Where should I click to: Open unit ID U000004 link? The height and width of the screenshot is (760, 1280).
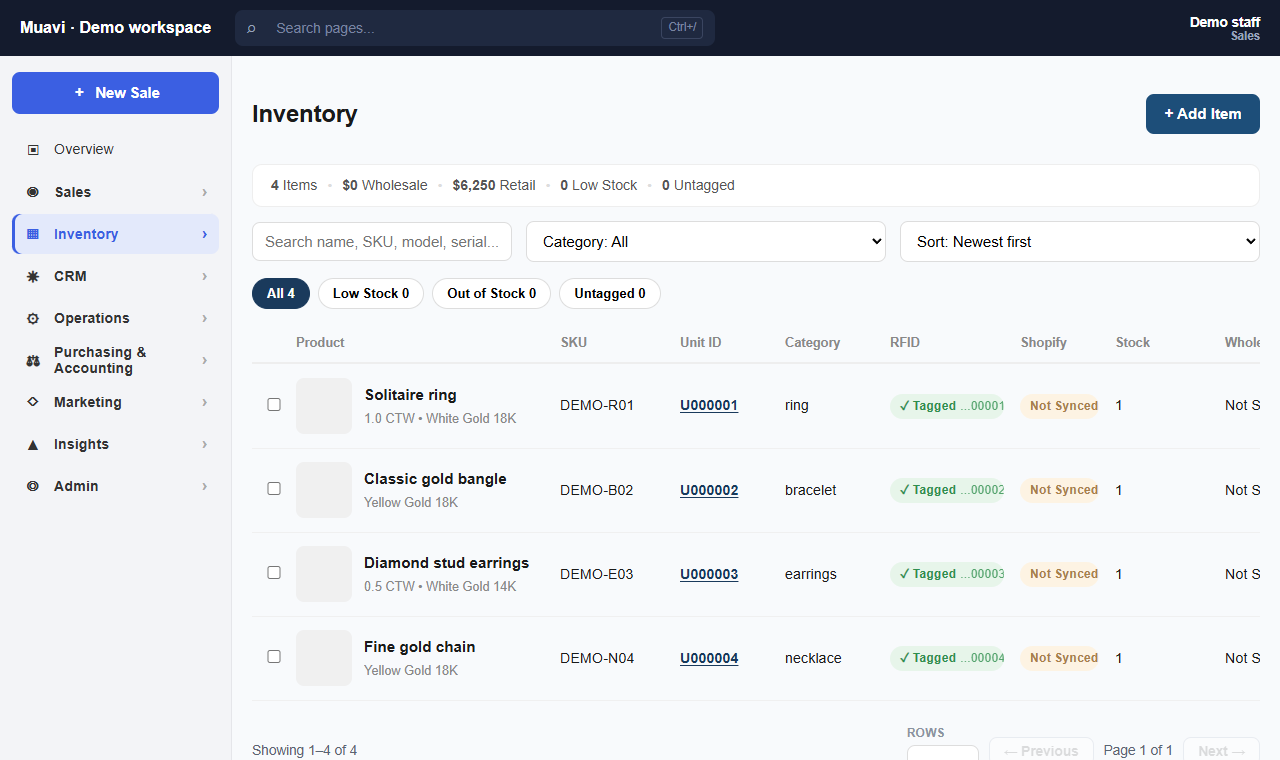709,658
